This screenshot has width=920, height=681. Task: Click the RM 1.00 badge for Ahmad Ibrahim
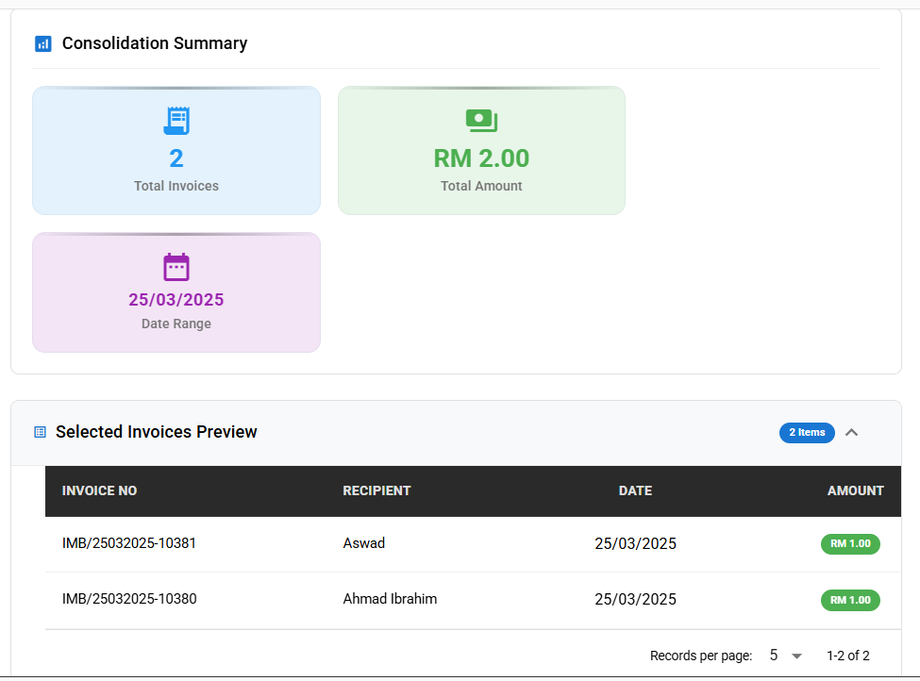[850, 600]
